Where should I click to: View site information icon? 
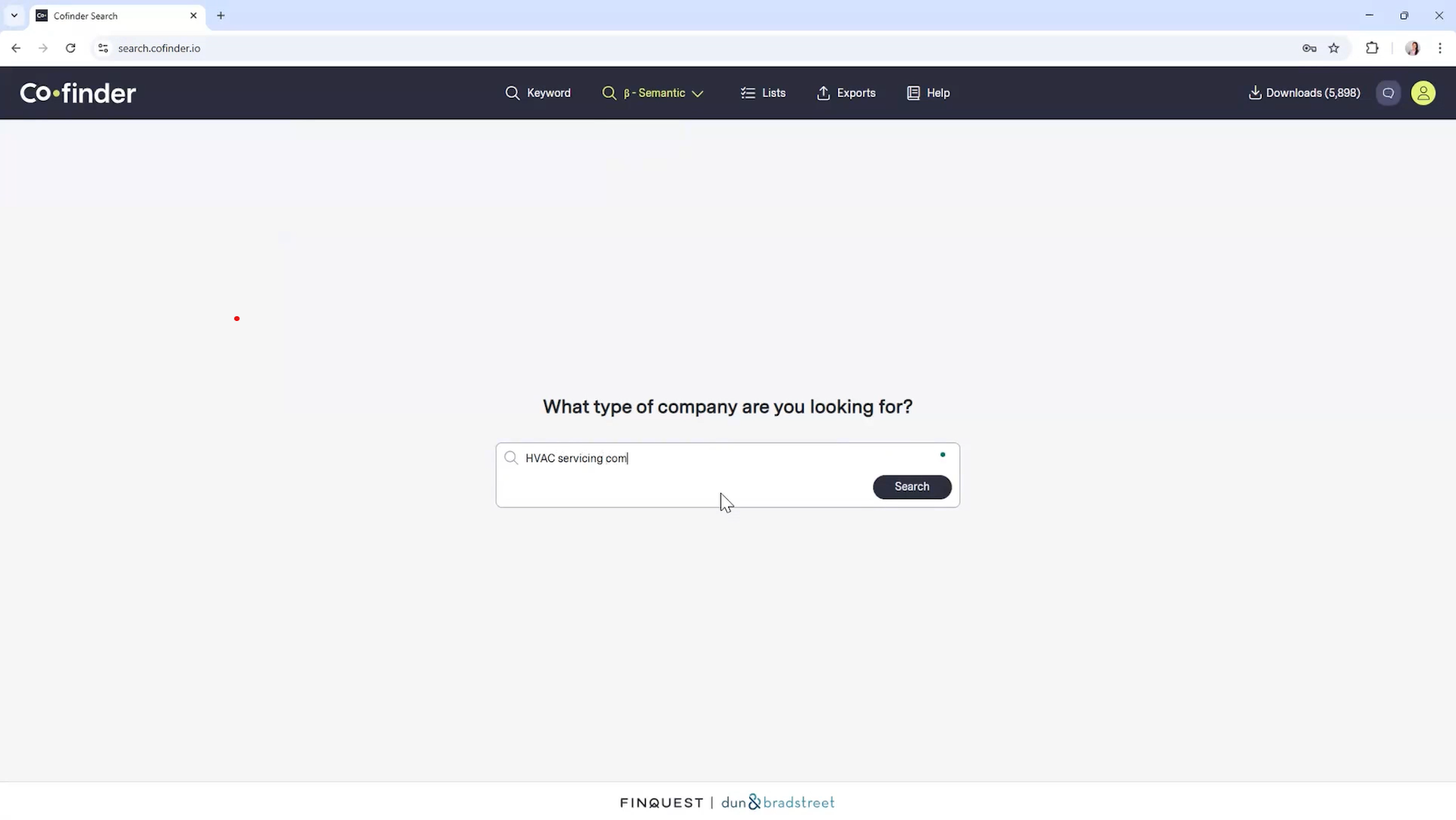[x=103, y=48]
